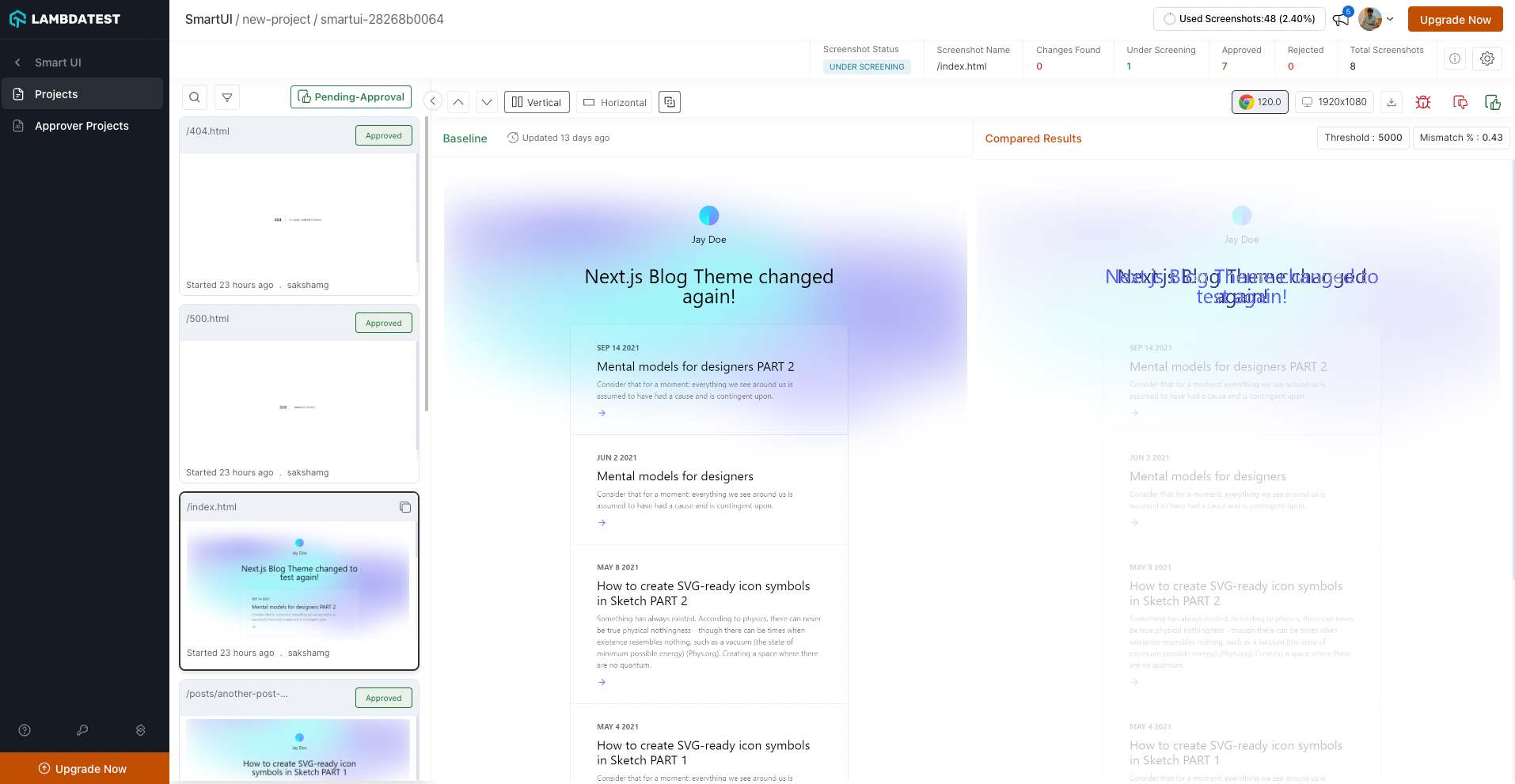Open the filter funnel icon
Image resolution: width=1515 pixels, height=784 pixels.
point(227,97)
